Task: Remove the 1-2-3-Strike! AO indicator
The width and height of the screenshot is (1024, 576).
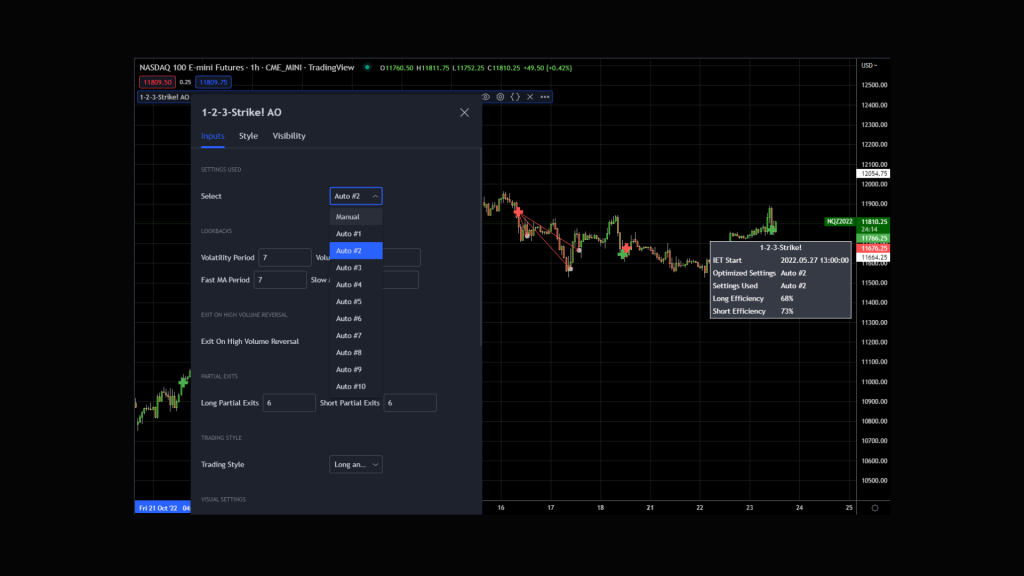Action: tap(530, 97)
